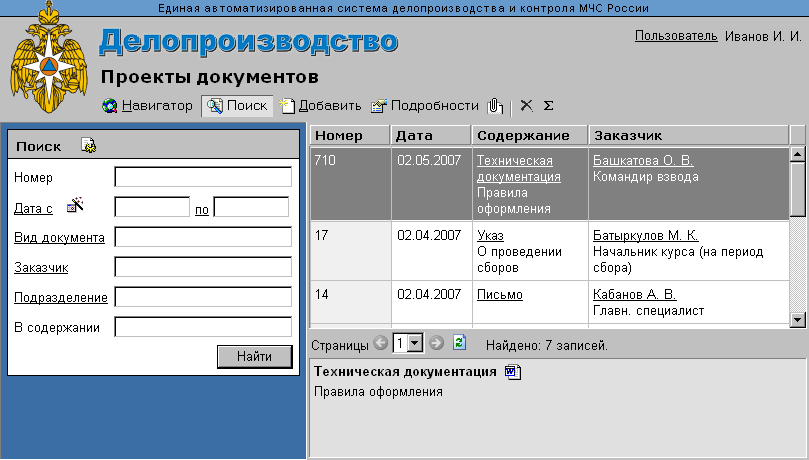Click the start date field
The width and height of the screenshot is (809, 460).
152,207
